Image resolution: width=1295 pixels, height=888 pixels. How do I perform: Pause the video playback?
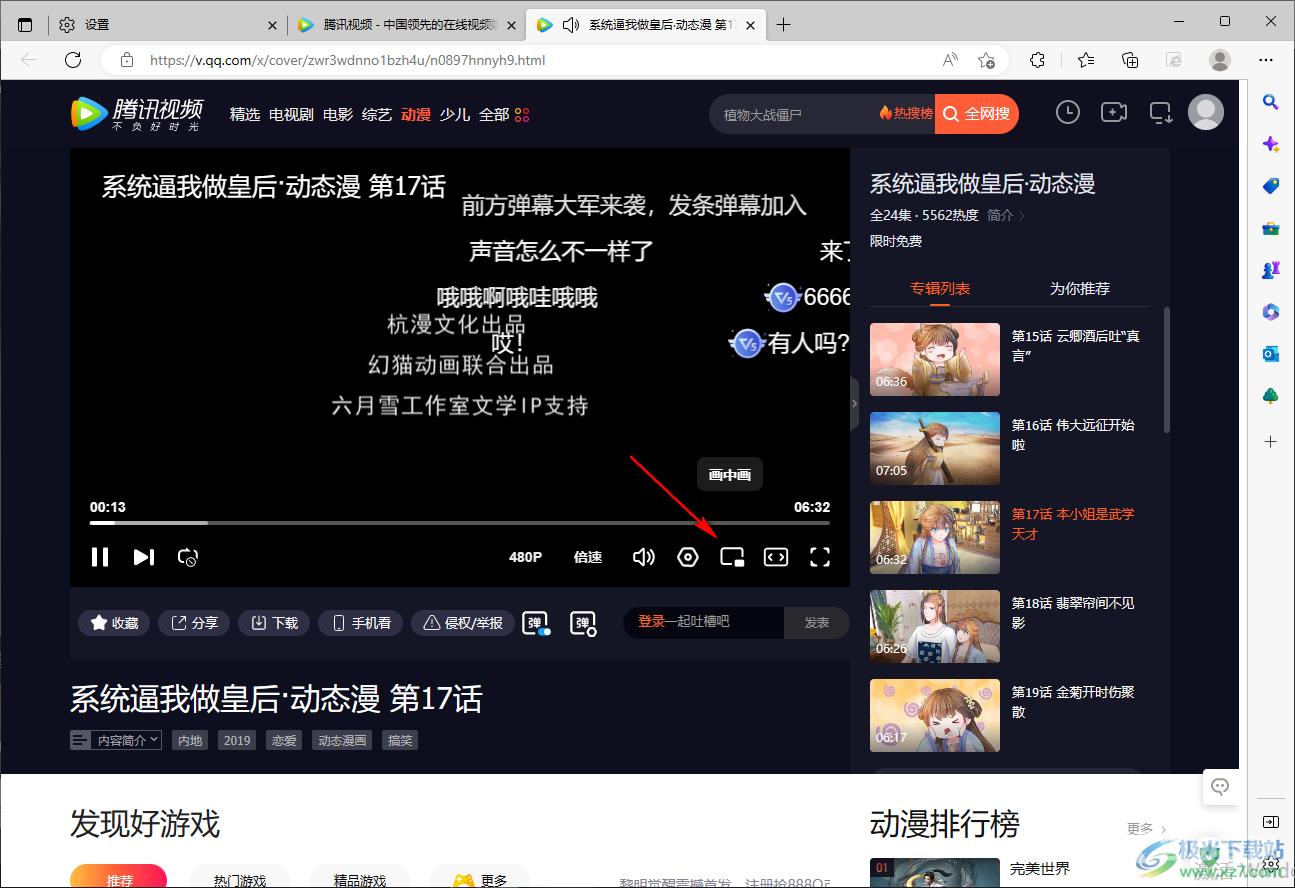tap(100, 557)
